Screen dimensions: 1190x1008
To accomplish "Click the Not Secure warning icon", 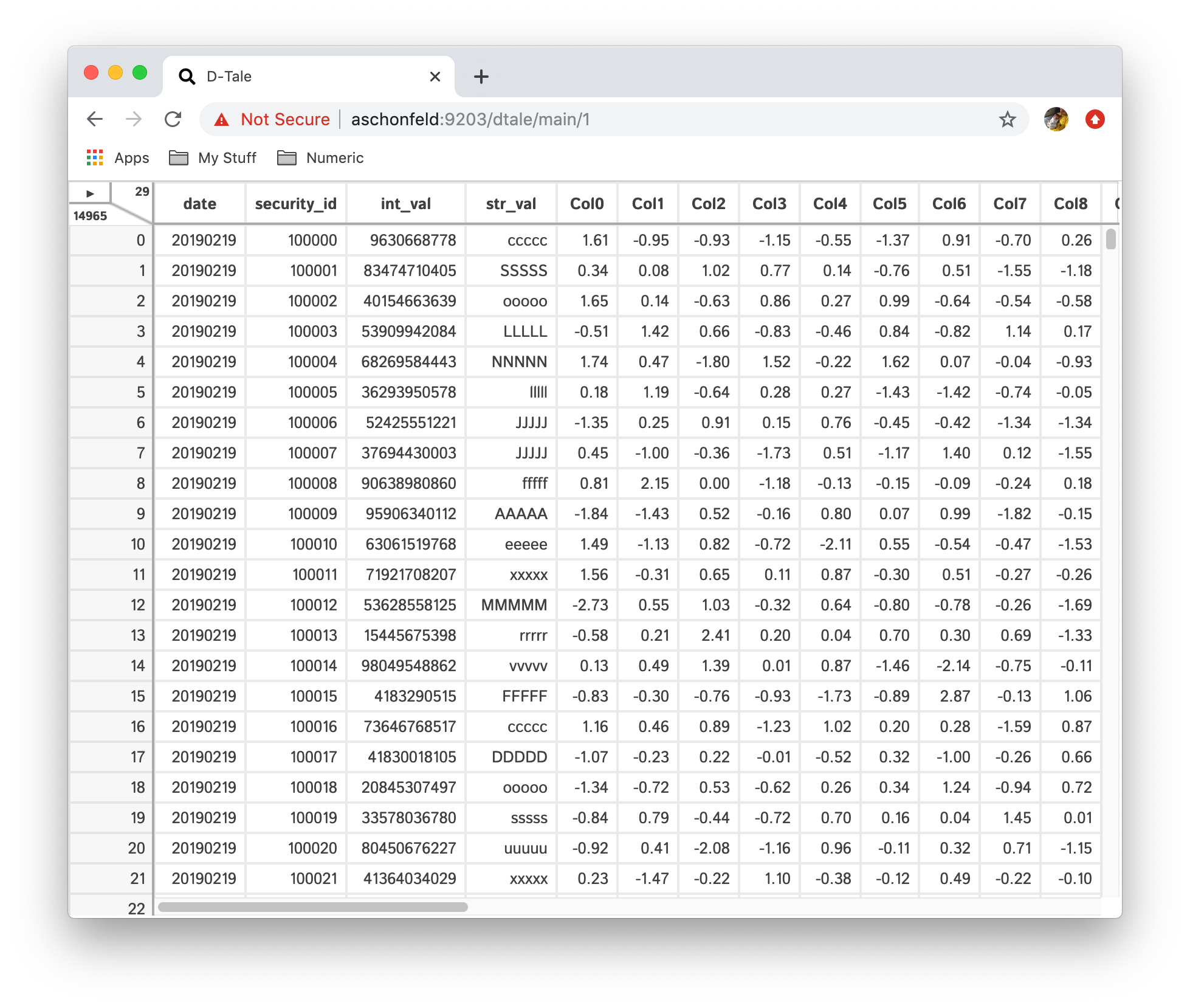I will [222, 120].
